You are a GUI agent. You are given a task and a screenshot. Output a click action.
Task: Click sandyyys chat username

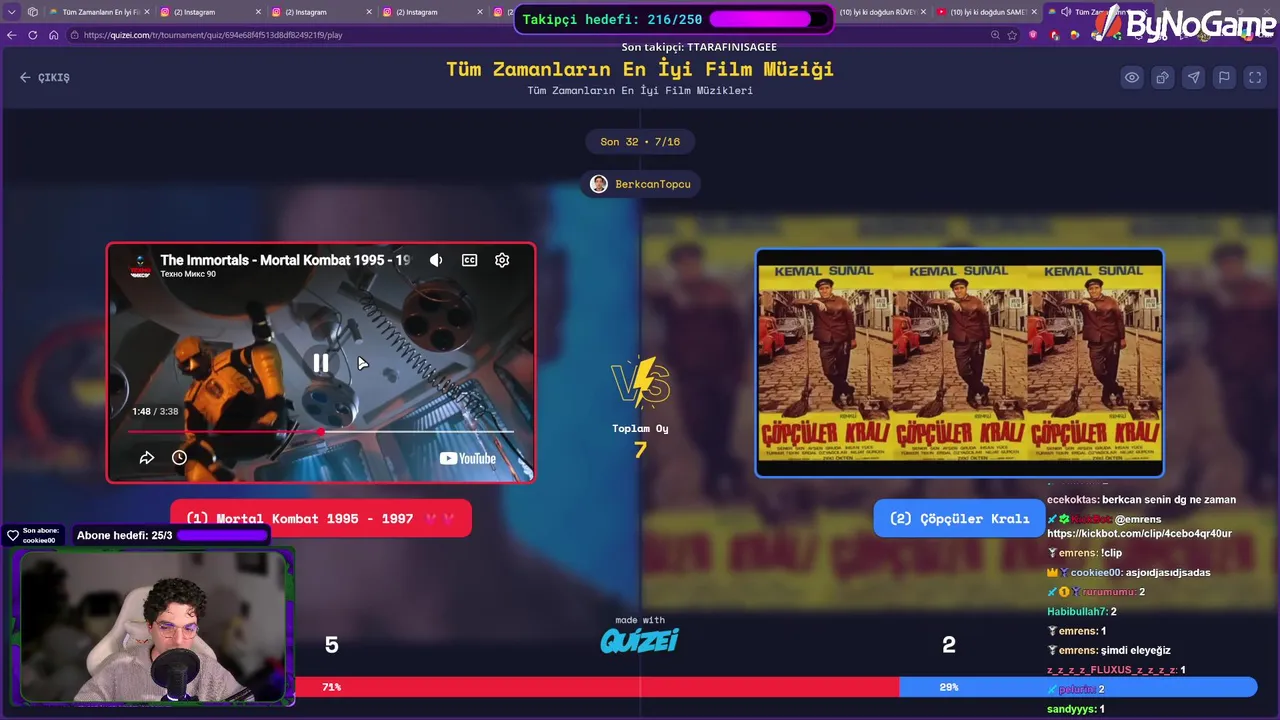[x=1071, y=709]
